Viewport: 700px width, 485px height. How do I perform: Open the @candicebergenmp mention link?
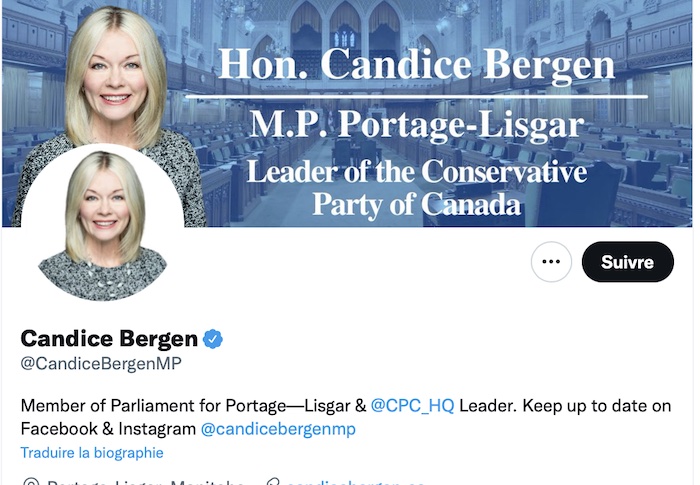[x=278, y=429]
